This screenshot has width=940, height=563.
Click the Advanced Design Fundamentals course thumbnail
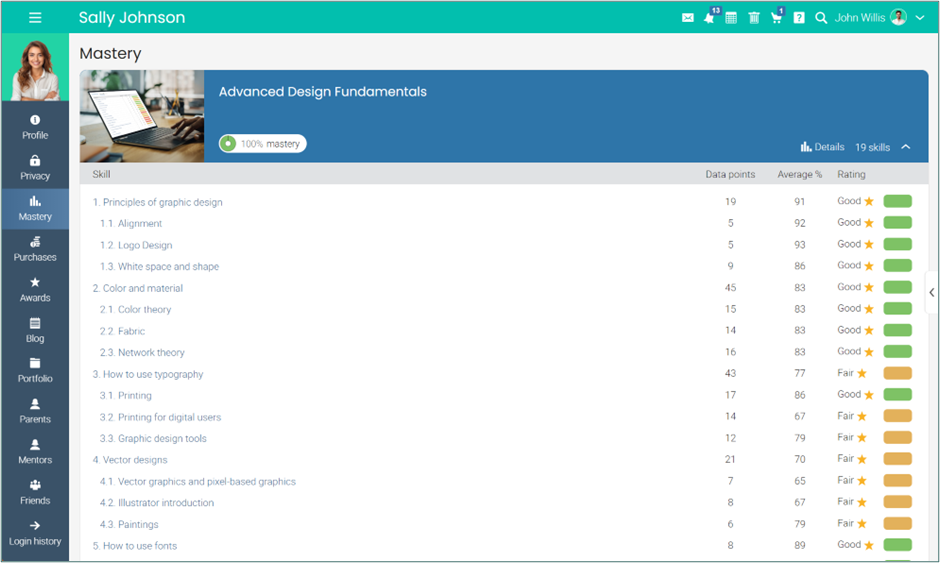pos(142,116)
